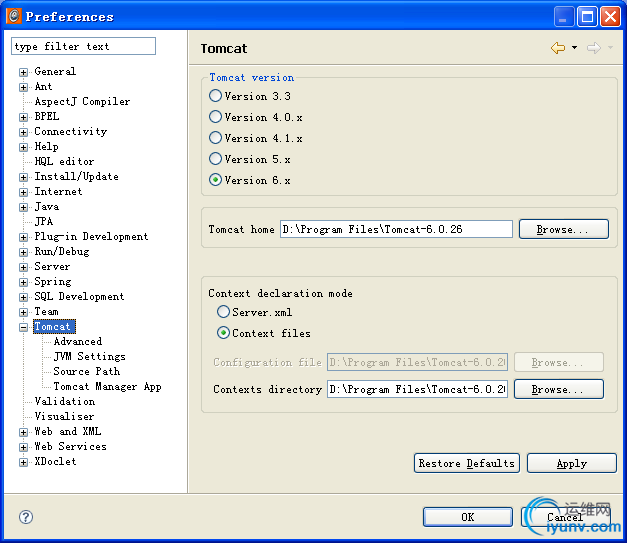Click the help question mark icon
Image resolution: width=627 pixels, height=543 pixels.
point(26,517)
